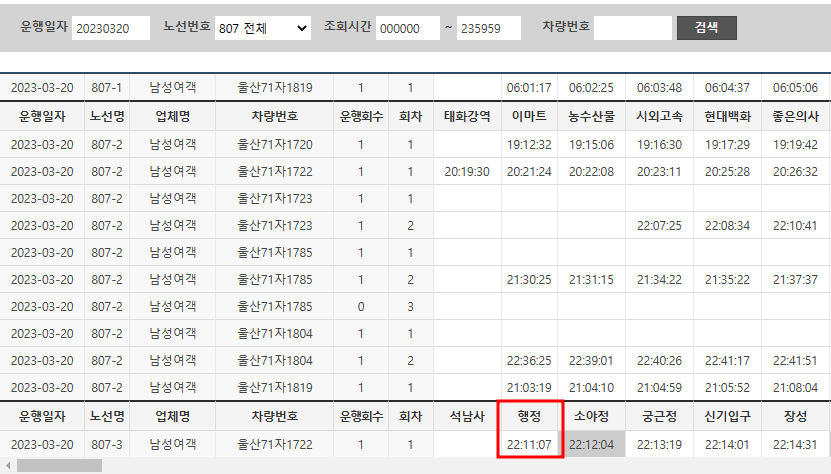Viewport: 831px width, 474px height.
Task: Click the 조회시간 end time field 235959
Action: pyautogui.click(x=488, y=29)
